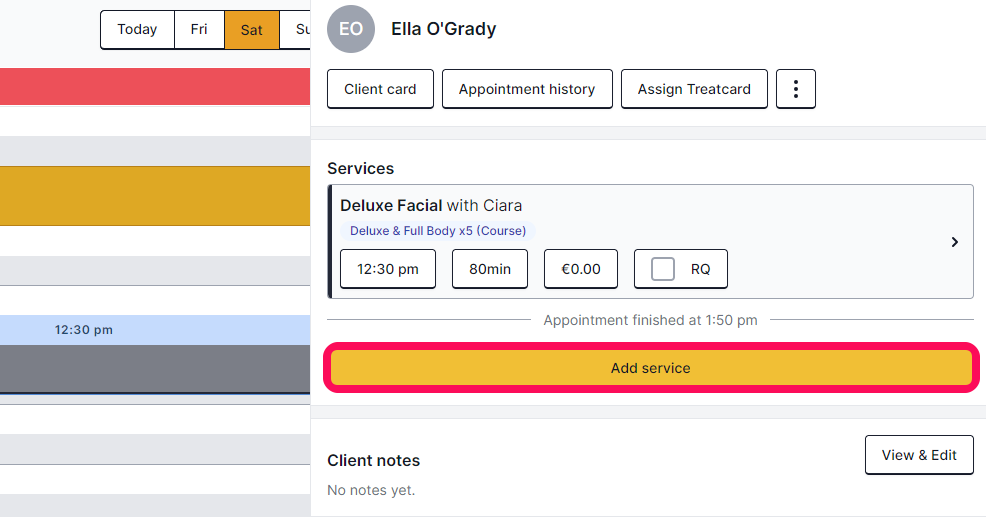Change the 80min duration field
This screenshot has width=986, height=517.
[x=490, y=269]
